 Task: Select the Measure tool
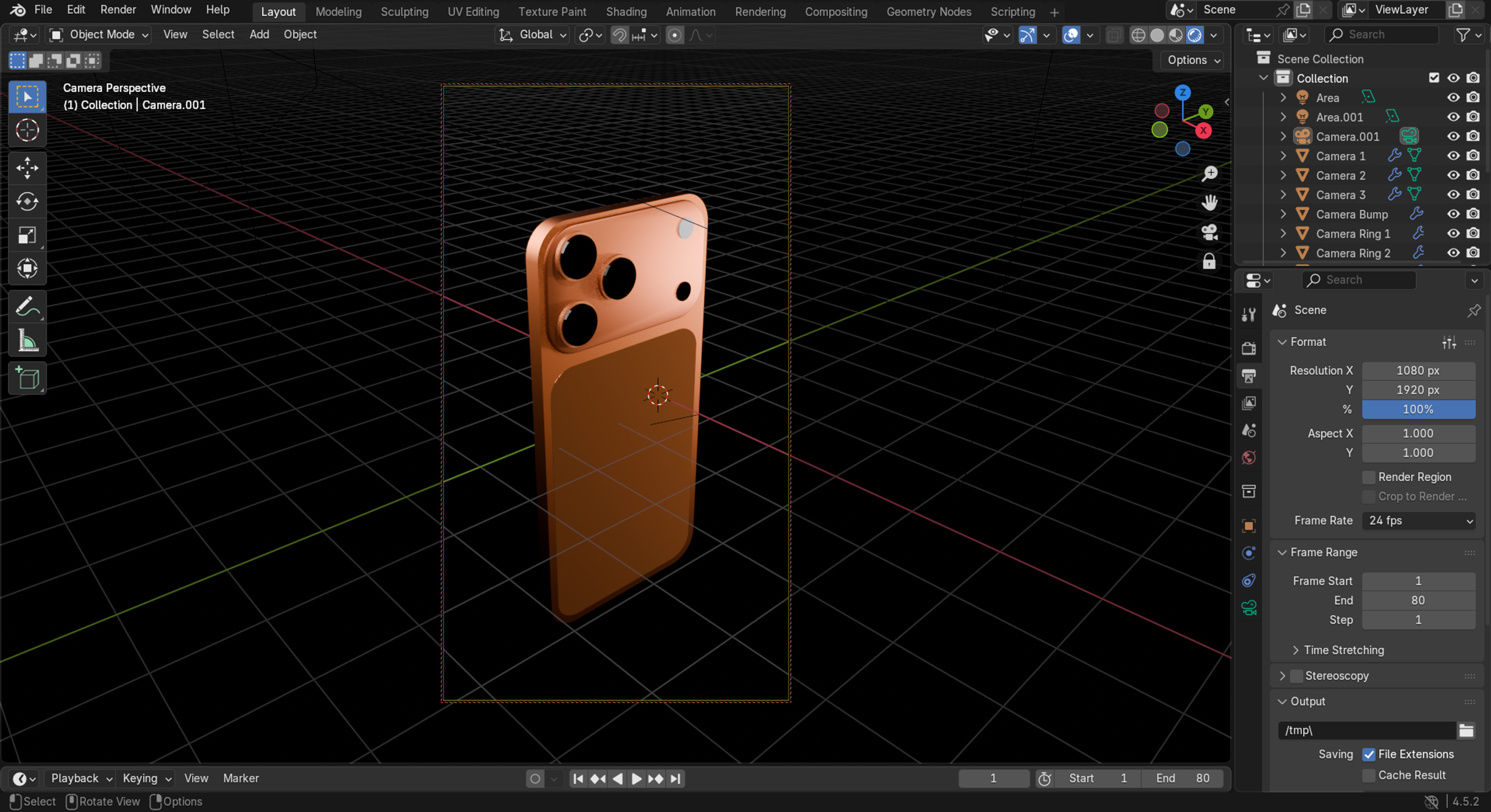click(x=27, y=341)
